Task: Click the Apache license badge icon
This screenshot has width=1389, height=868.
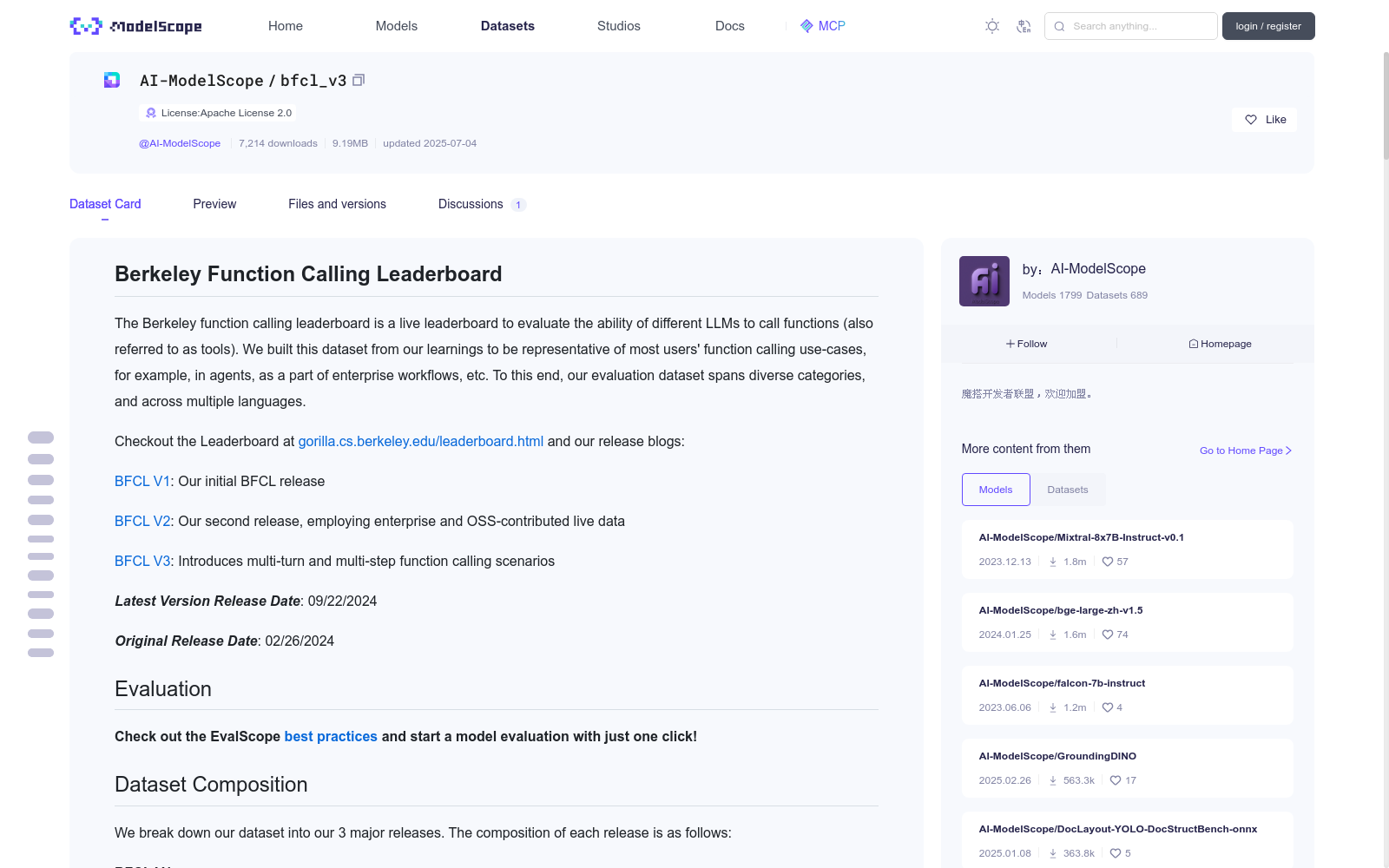Action: click(x=151, y=113)
